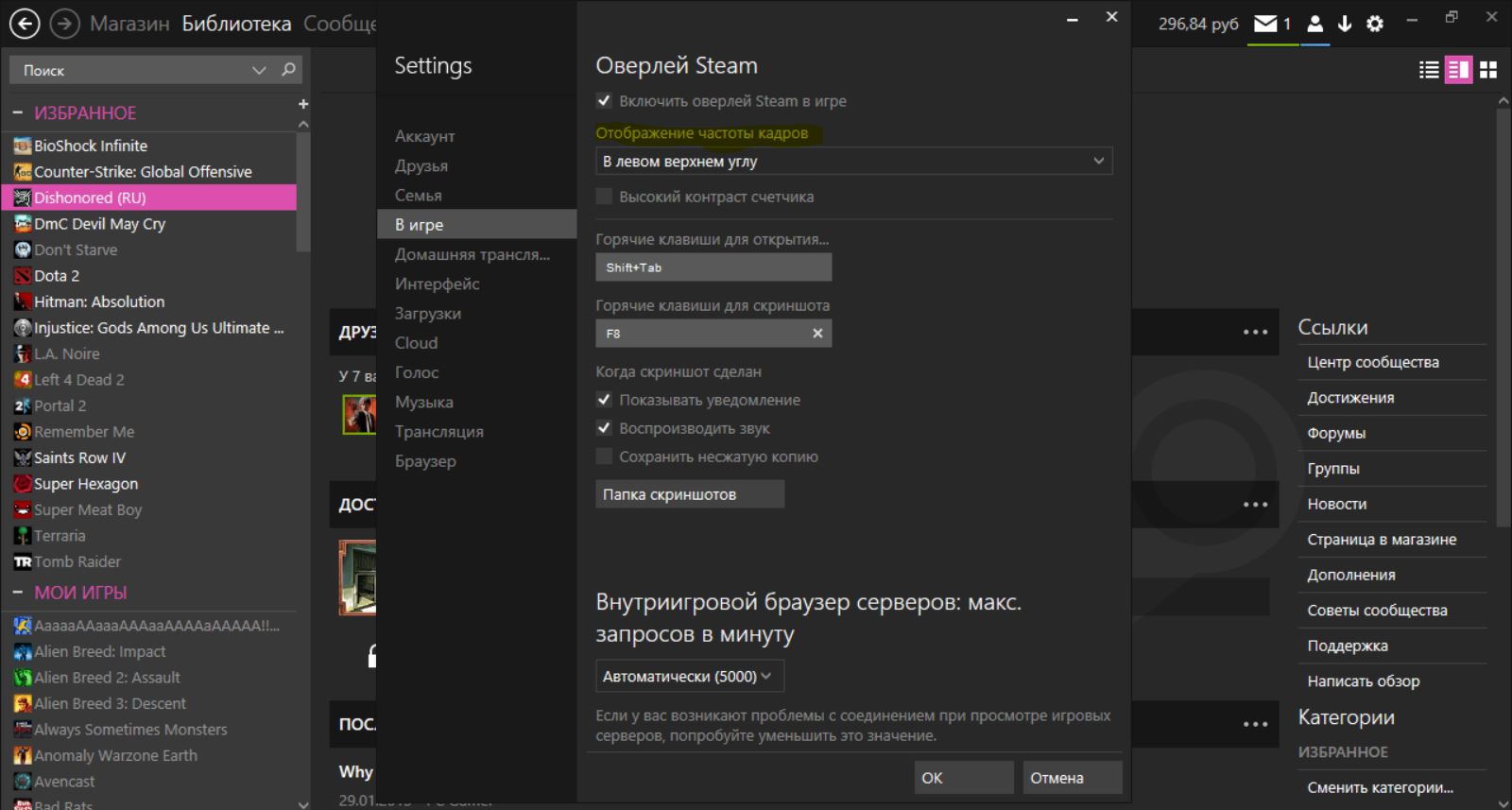Screen dimensions: 1512x810
Task: Switch library to detail view icon
Action: tap(1458, 69)
